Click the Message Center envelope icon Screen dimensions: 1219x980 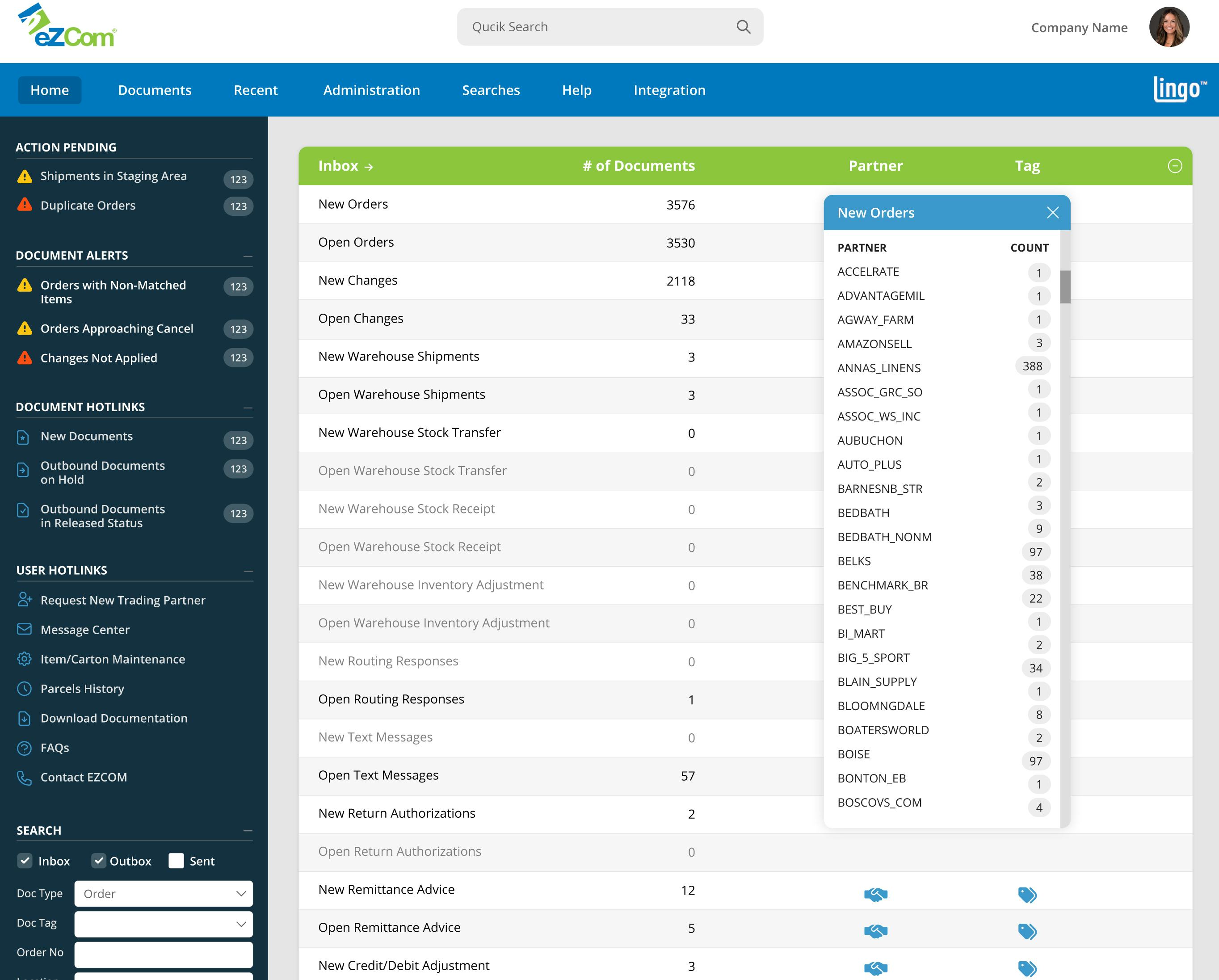[x=24, y=629]
